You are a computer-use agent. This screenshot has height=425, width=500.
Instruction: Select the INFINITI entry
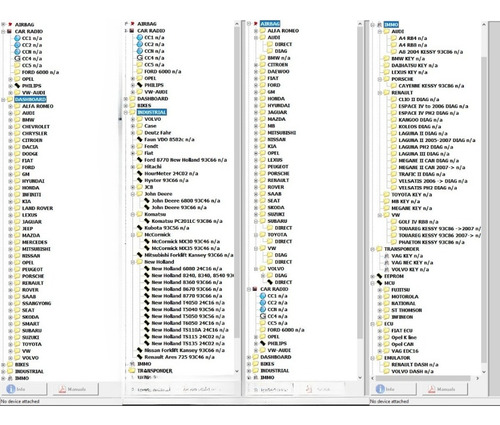(x=32, y=194)
